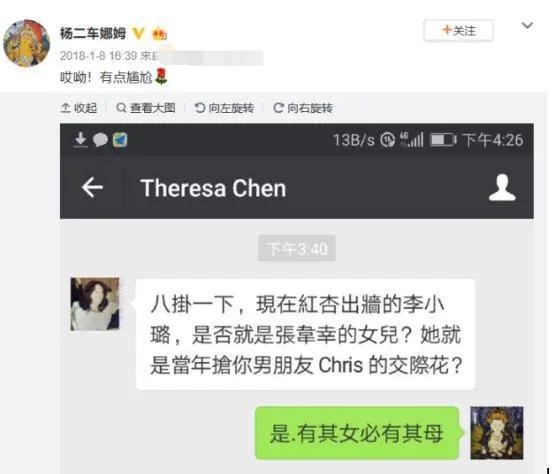Rotate image right with 向右旋转
Screen dimensions: 554x474
click(303, 108)
